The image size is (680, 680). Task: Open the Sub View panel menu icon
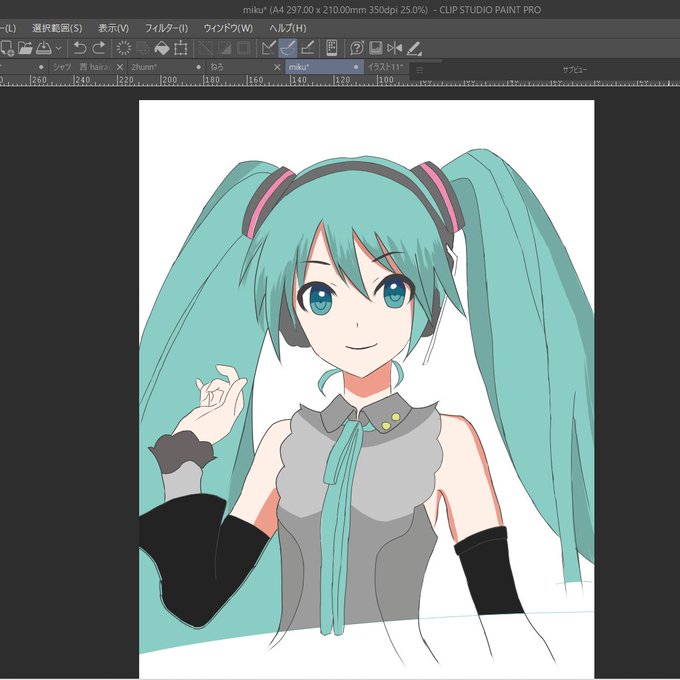pos(419,69)
